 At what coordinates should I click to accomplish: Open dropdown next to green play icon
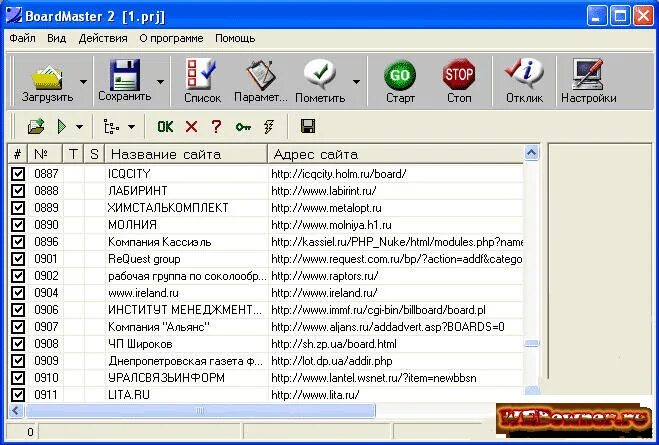tap(79, 126)
